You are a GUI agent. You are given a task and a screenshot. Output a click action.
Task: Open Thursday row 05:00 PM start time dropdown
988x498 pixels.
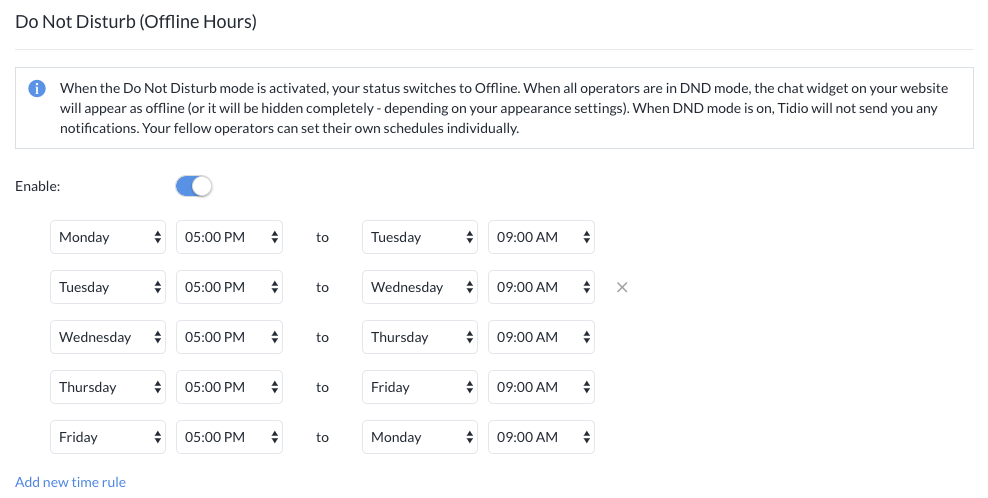pos(229,387)
